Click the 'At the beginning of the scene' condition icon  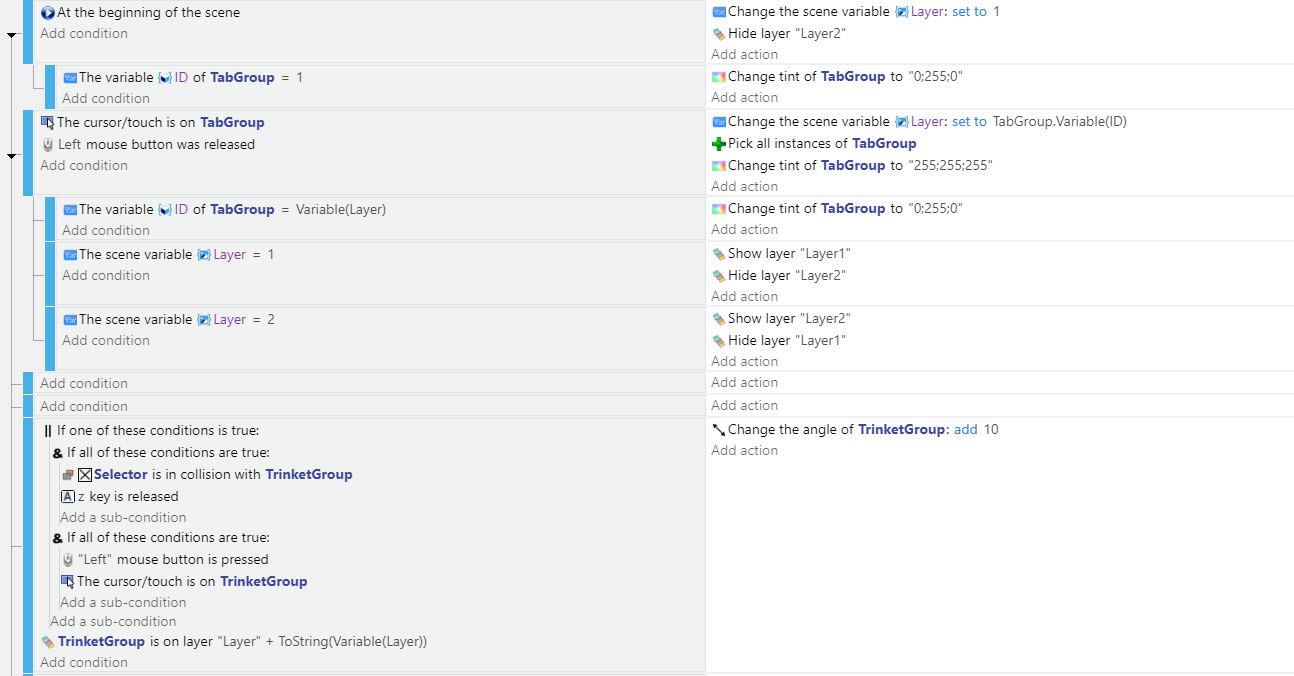coord(47,13)
